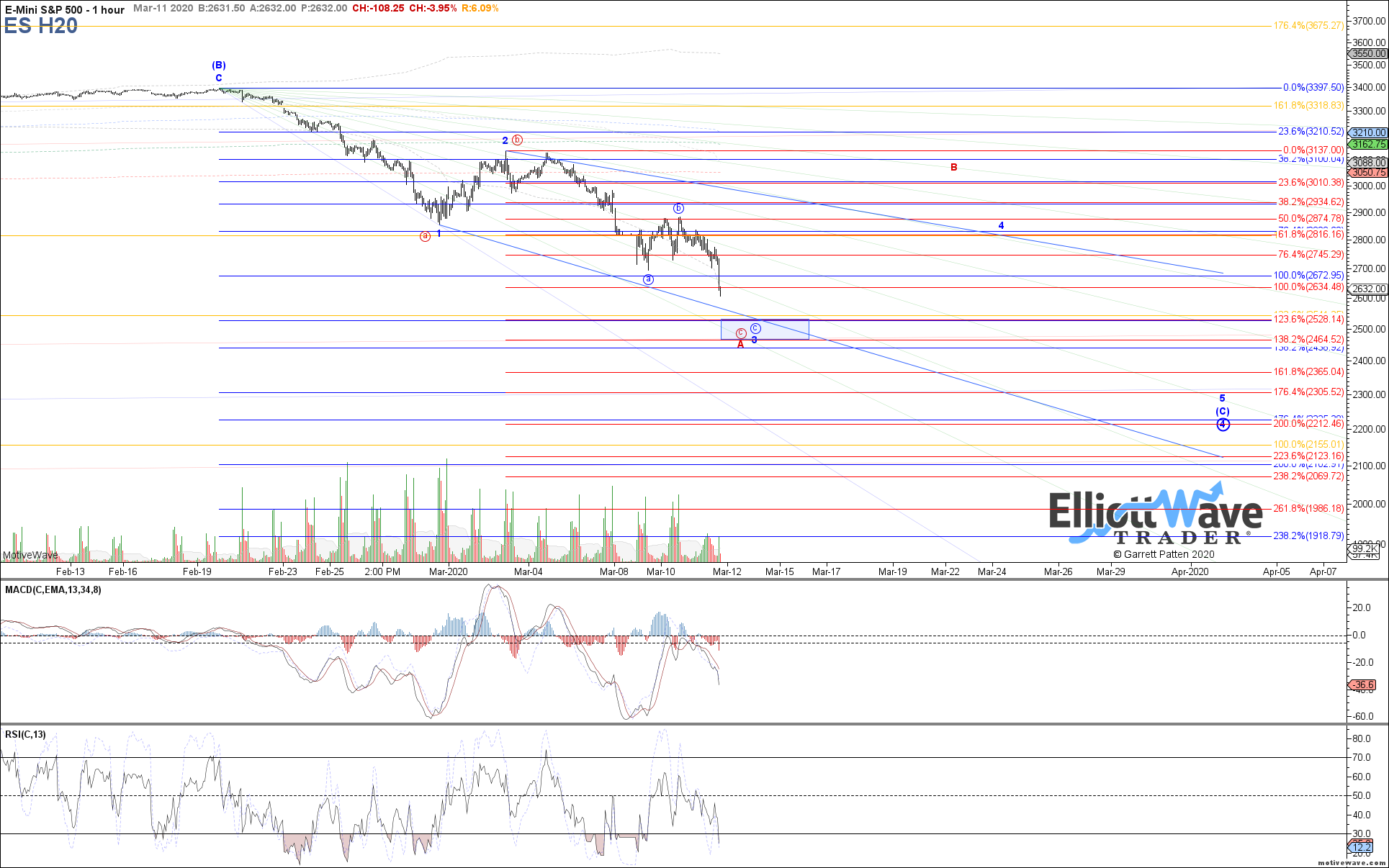Screen dimensions: 1389x868
Task: Select the circled (a) wave marker below wave 1
Action: [x=425, y=235]
